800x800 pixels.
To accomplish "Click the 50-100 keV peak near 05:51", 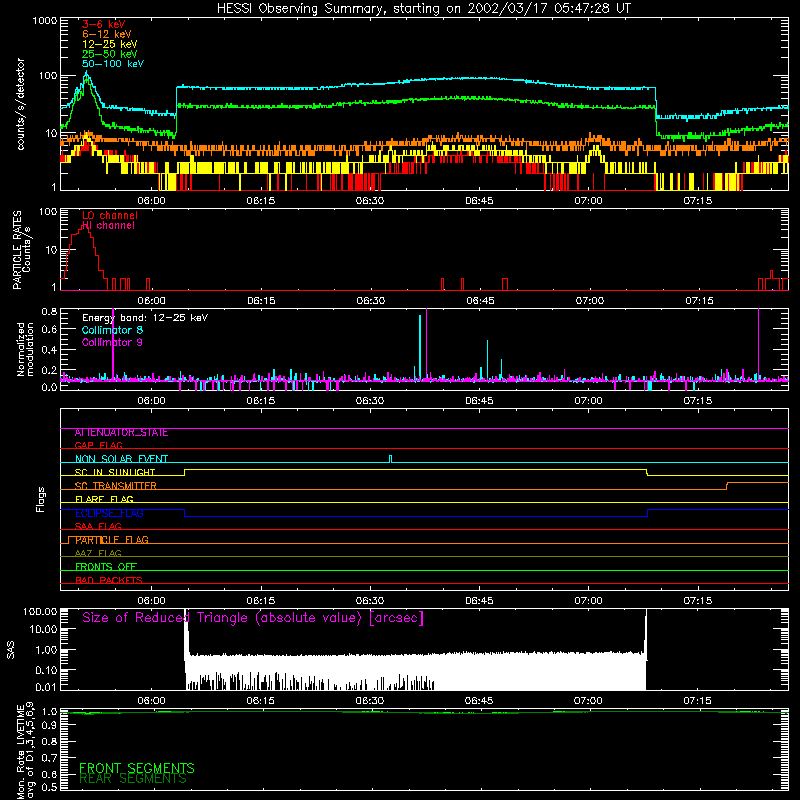I will pyautogui.click(x=86, y=74).
